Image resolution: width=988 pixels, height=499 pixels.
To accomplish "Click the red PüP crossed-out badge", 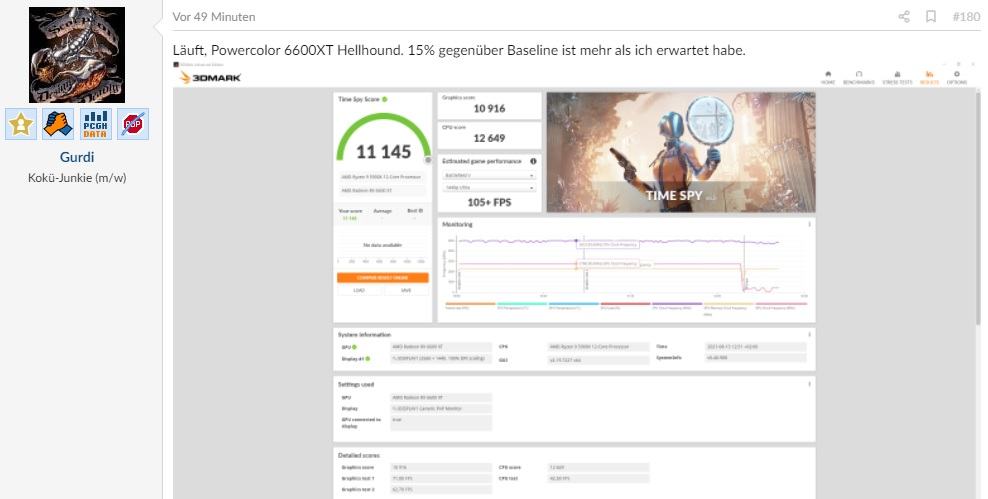I will 133,124.
